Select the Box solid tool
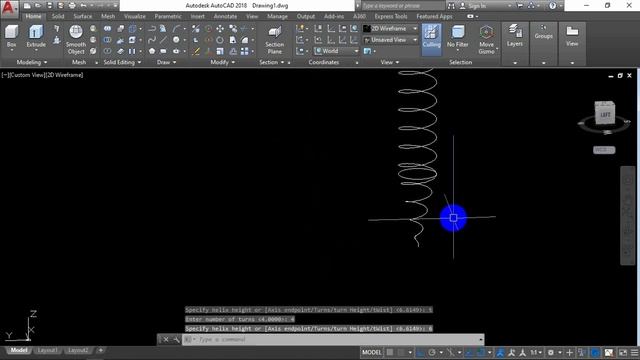This screenshot has height=360, width=640. coord(11,37)
